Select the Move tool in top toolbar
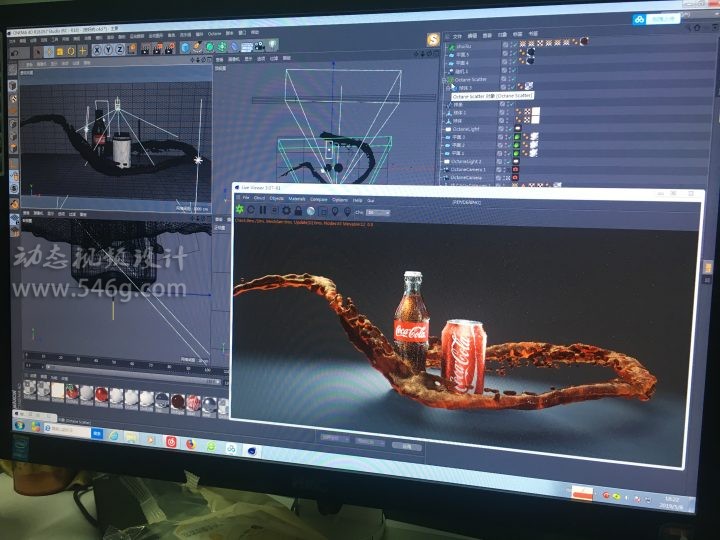This screenshot has width=720, height=540. (x=46, y=48)
